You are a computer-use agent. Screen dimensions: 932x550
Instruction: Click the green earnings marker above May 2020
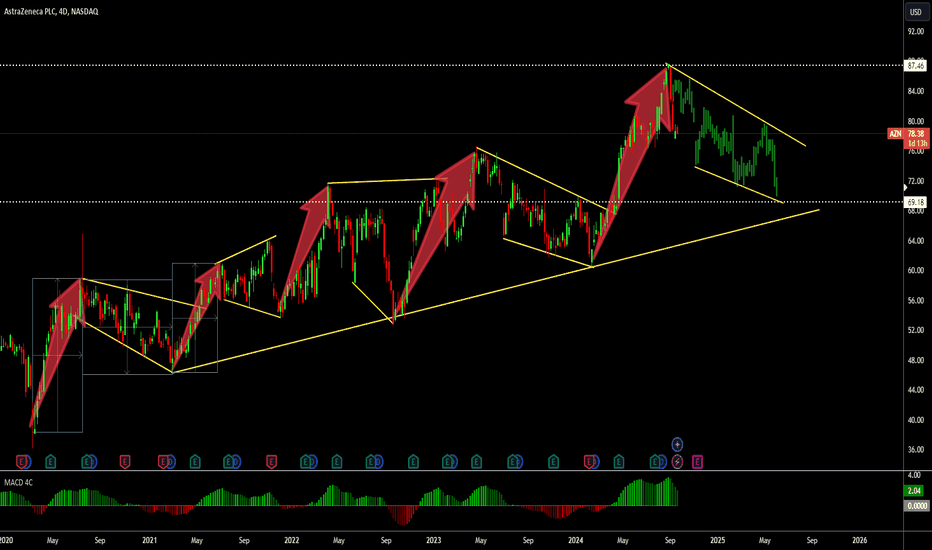[x=51, y=461]
